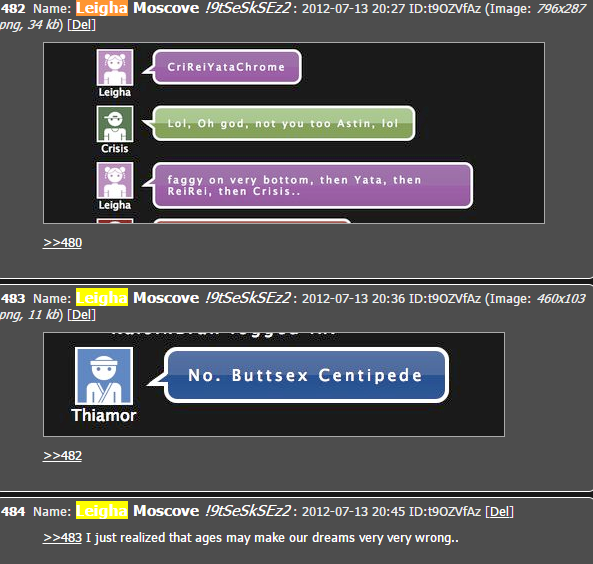
Task: Click orange-highlighted Leigha name in post 482
Action: pyautogui.click(x=102, y=8)
